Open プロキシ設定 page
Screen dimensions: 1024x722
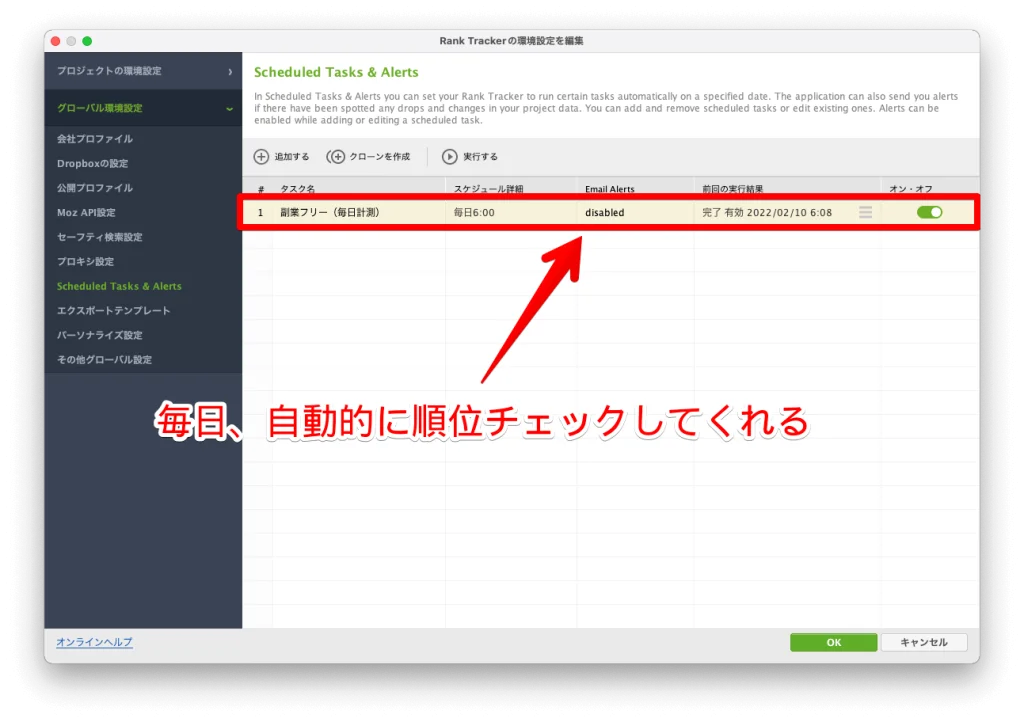(86, 261)
